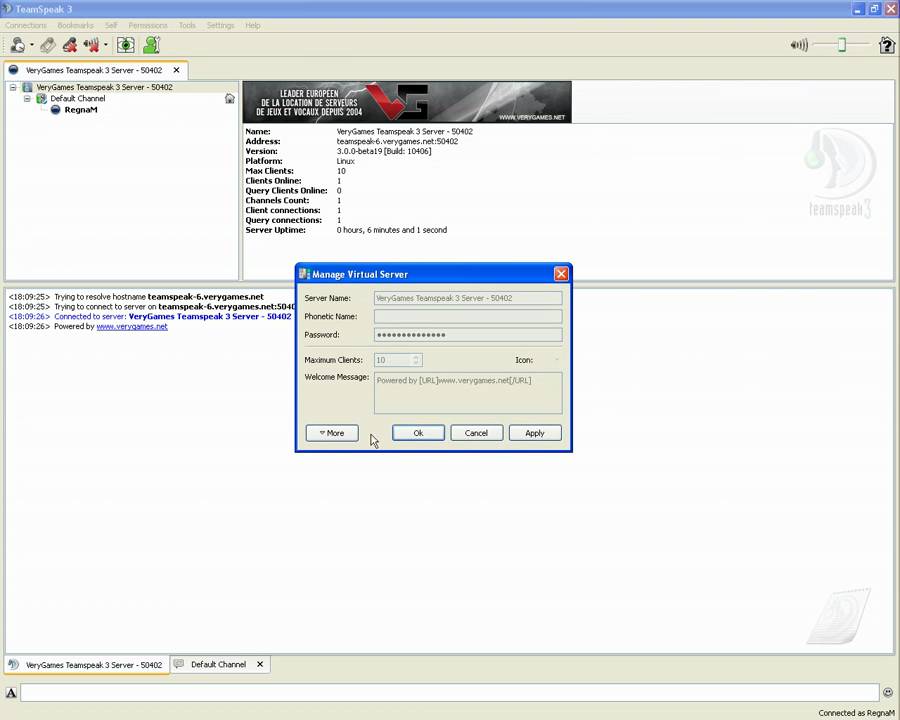Click the text formatting A icon

(x=11, y=693)
